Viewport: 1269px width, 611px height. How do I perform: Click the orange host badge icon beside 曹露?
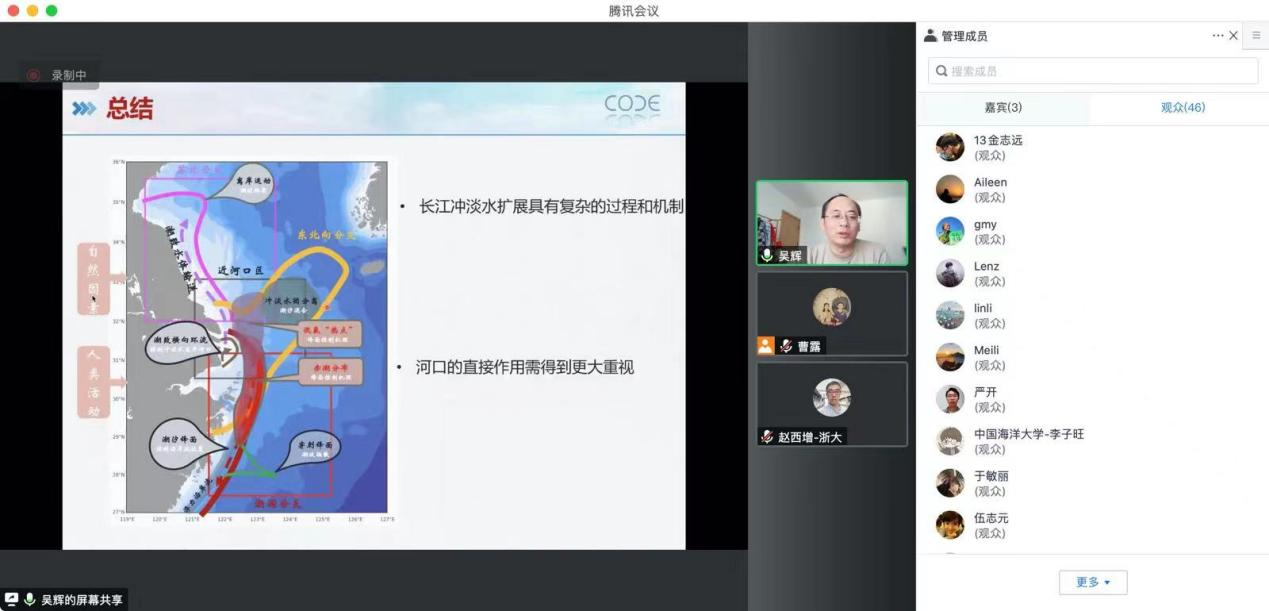tap(766, 346)
